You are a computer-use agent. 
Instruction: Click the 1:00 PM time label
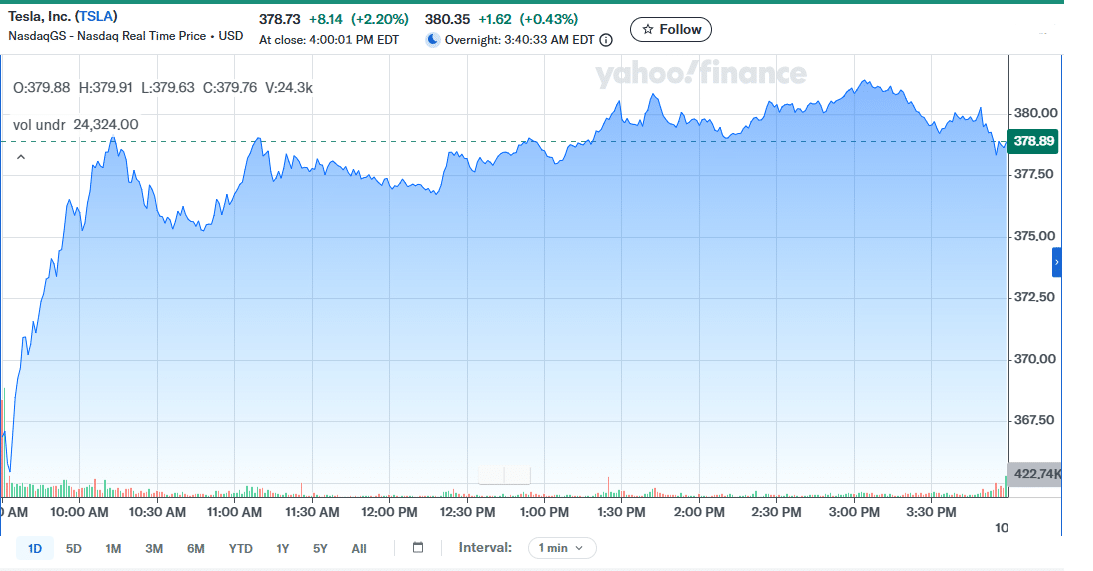544,512
